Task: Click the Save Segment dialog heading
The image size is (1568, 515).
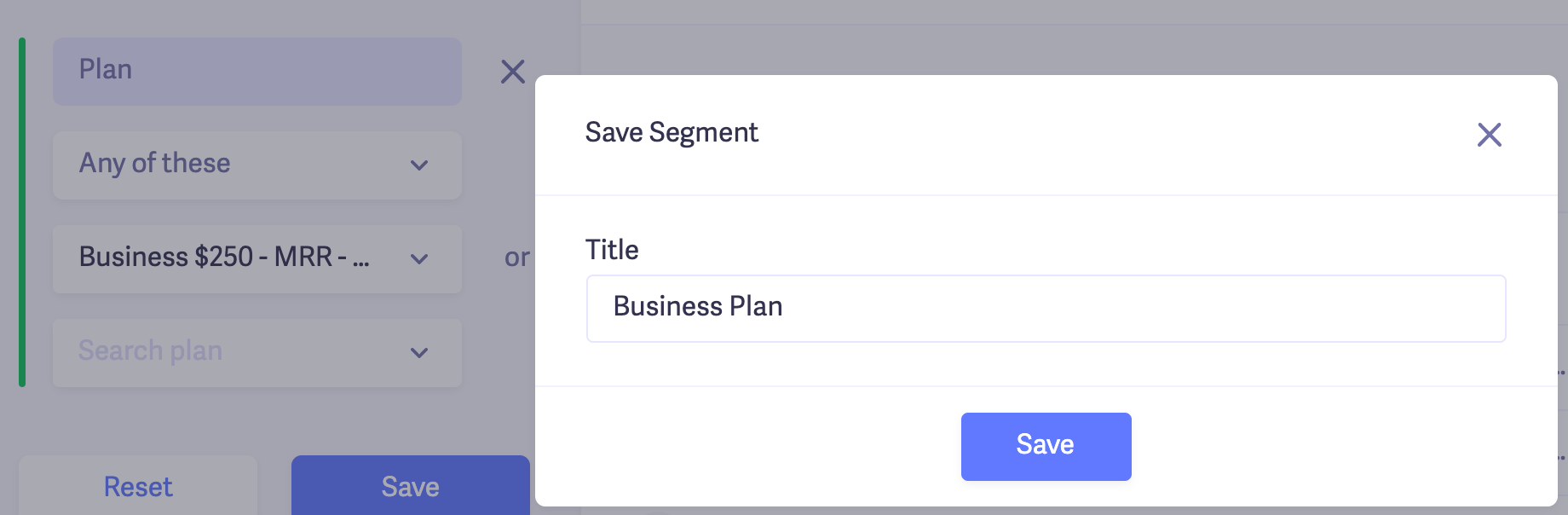Action: (x=672, y=133)
